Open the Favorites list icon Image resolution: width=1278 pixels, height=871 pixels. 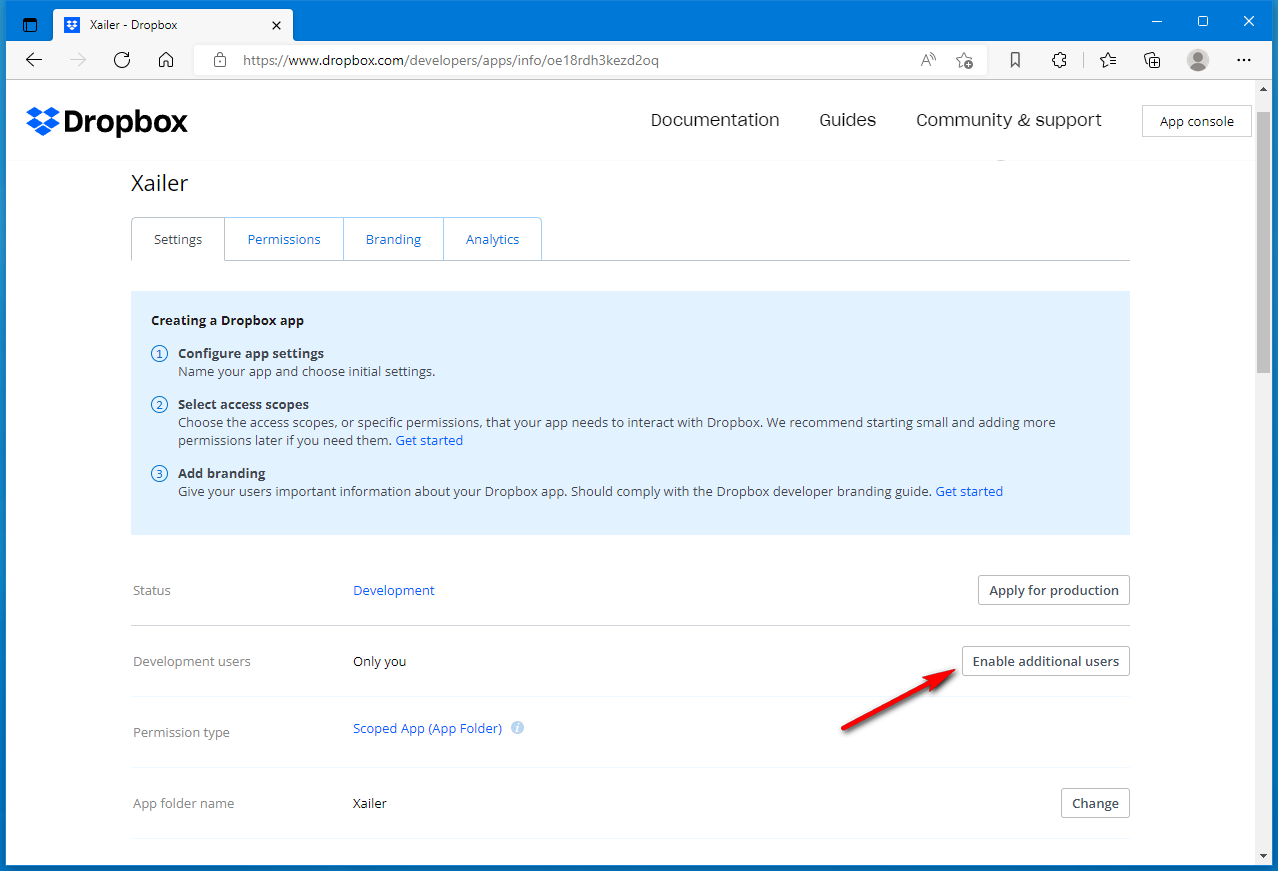point(1108,60)
